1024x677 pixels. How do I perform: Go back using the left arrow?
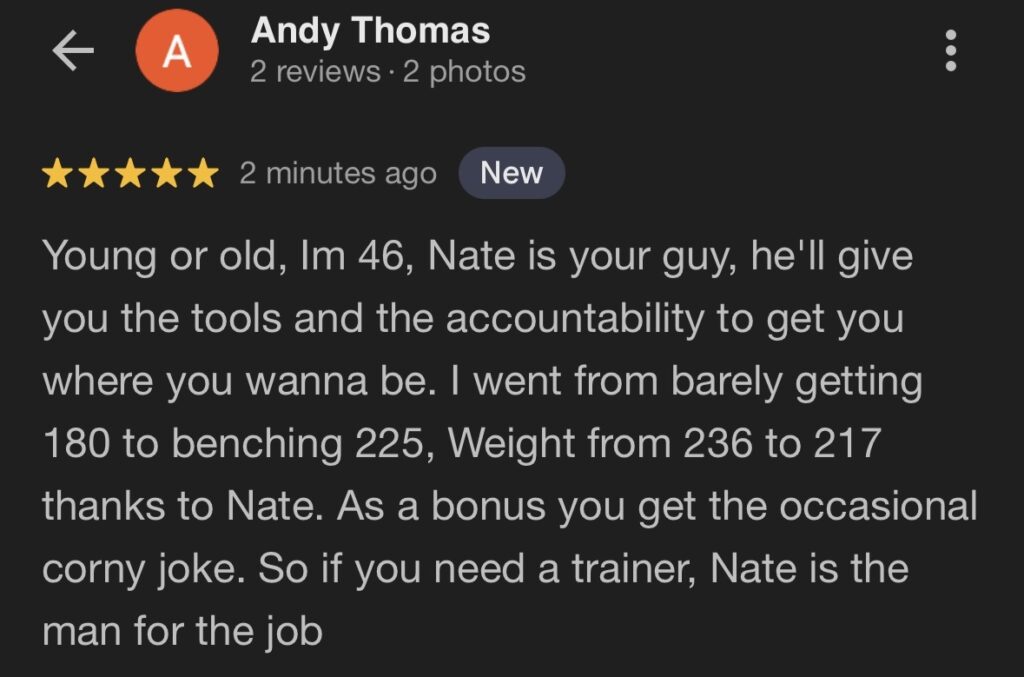tap(73, 52)
